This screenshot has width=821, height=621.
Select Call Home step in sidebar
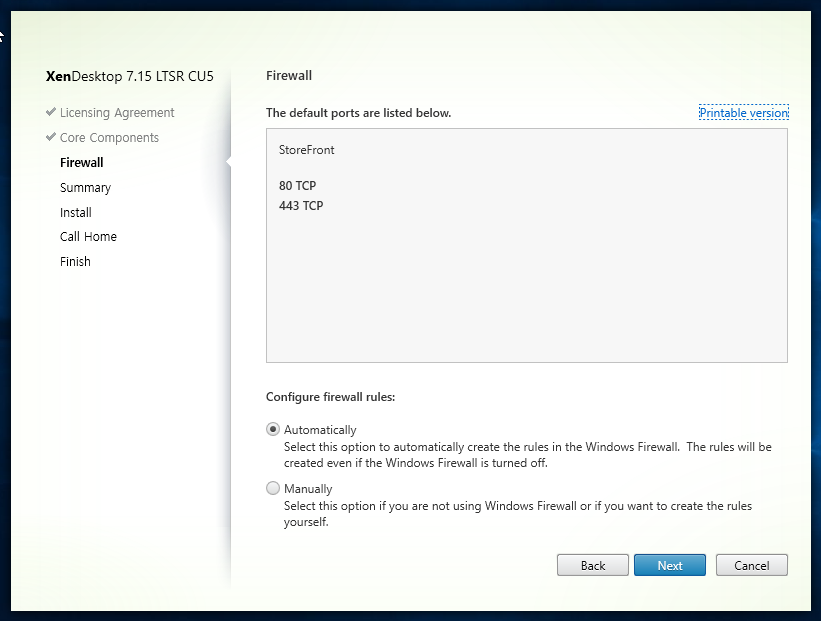88,236
